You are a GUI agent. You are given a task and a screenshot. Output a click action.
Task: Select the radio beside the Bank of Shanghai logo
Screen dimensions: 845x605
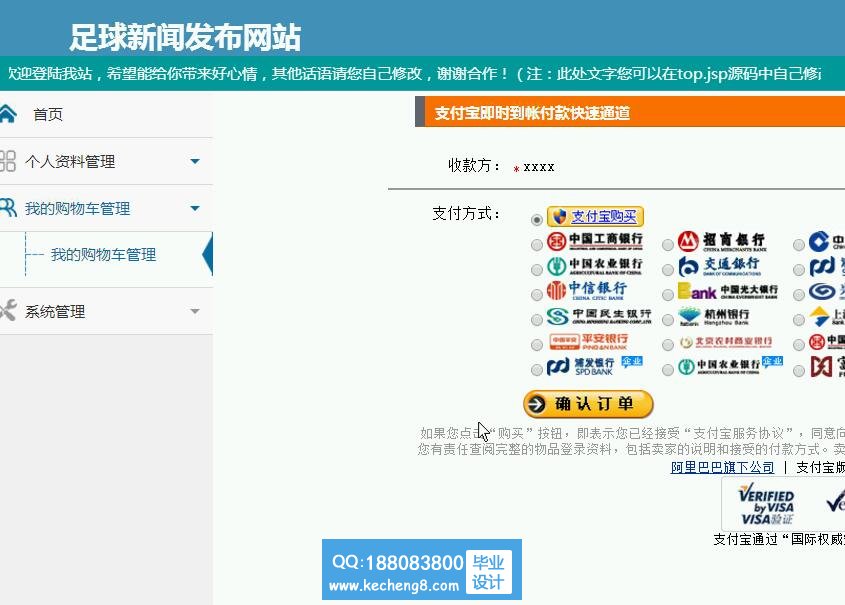[799, 320]
